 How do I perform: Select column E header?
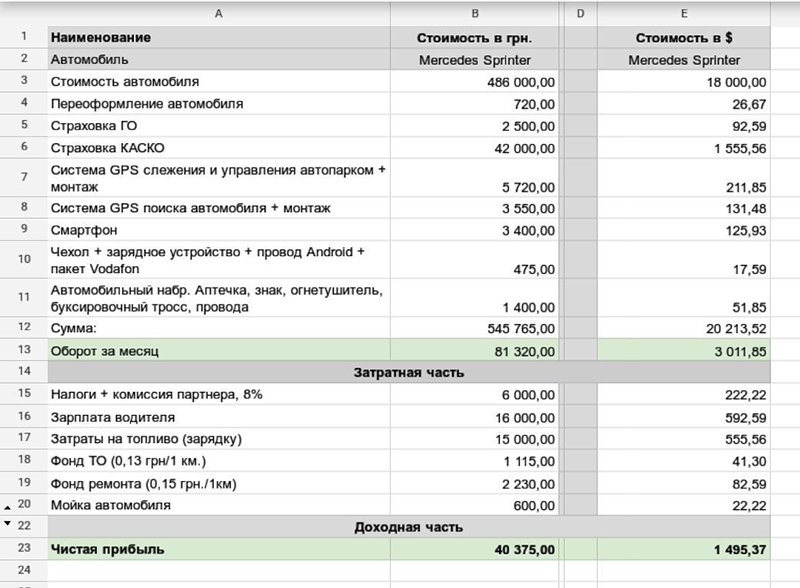click(684, 14)
